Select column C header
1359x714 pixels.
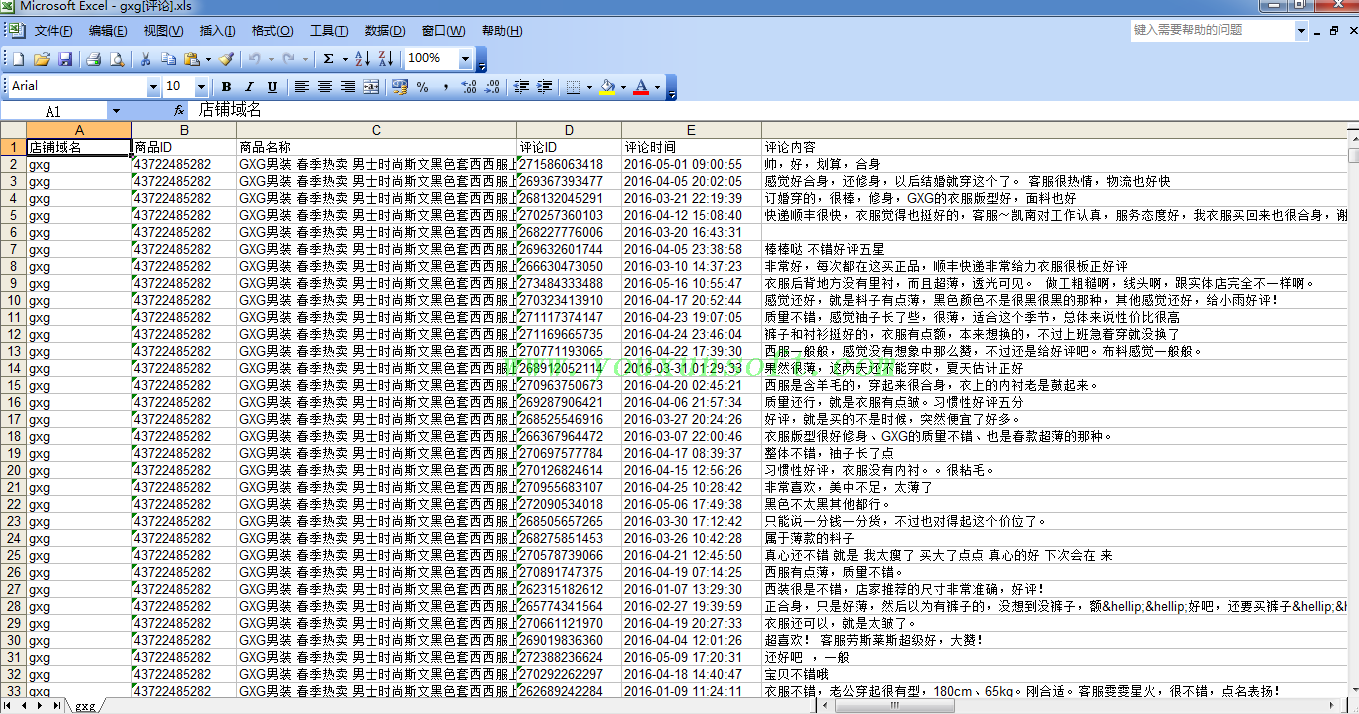[376, 130]
